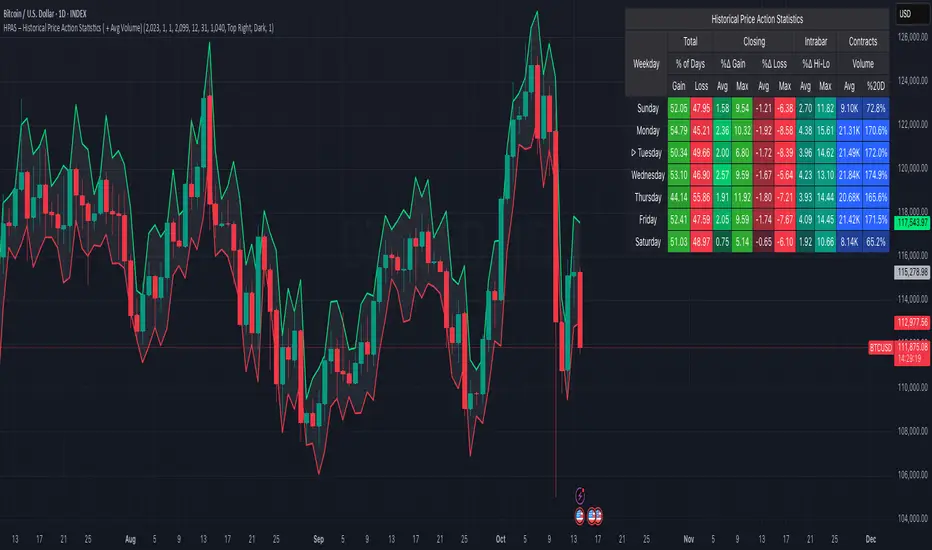Click Saturday's 8.14K average volume cell
The image size is (932, 550).
click(x=849, y=242)
